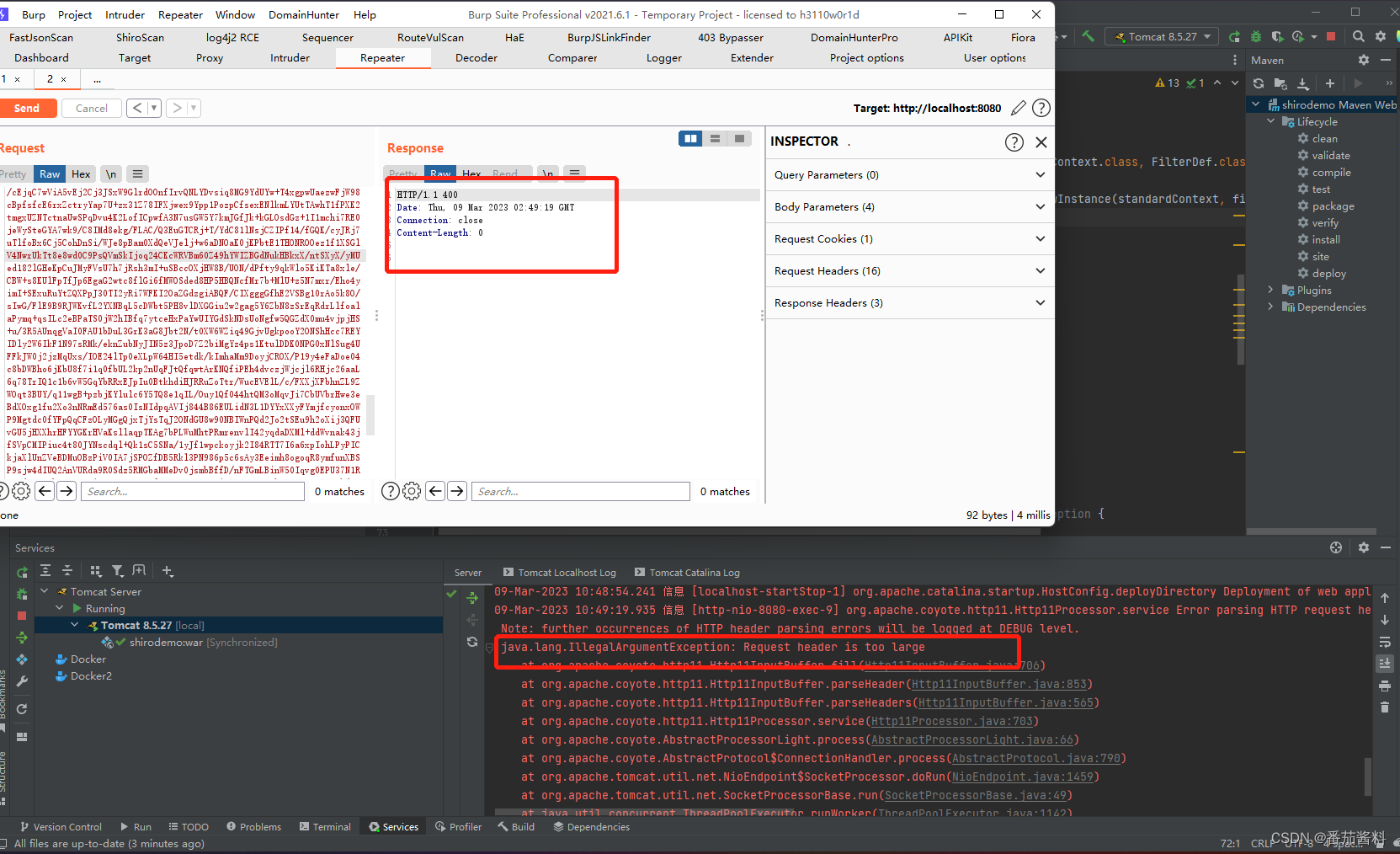The height and width of the screenshot is (854, 1400).
Task: Expand the Plugins node in the Maven tree
Action: point(1271,290)
